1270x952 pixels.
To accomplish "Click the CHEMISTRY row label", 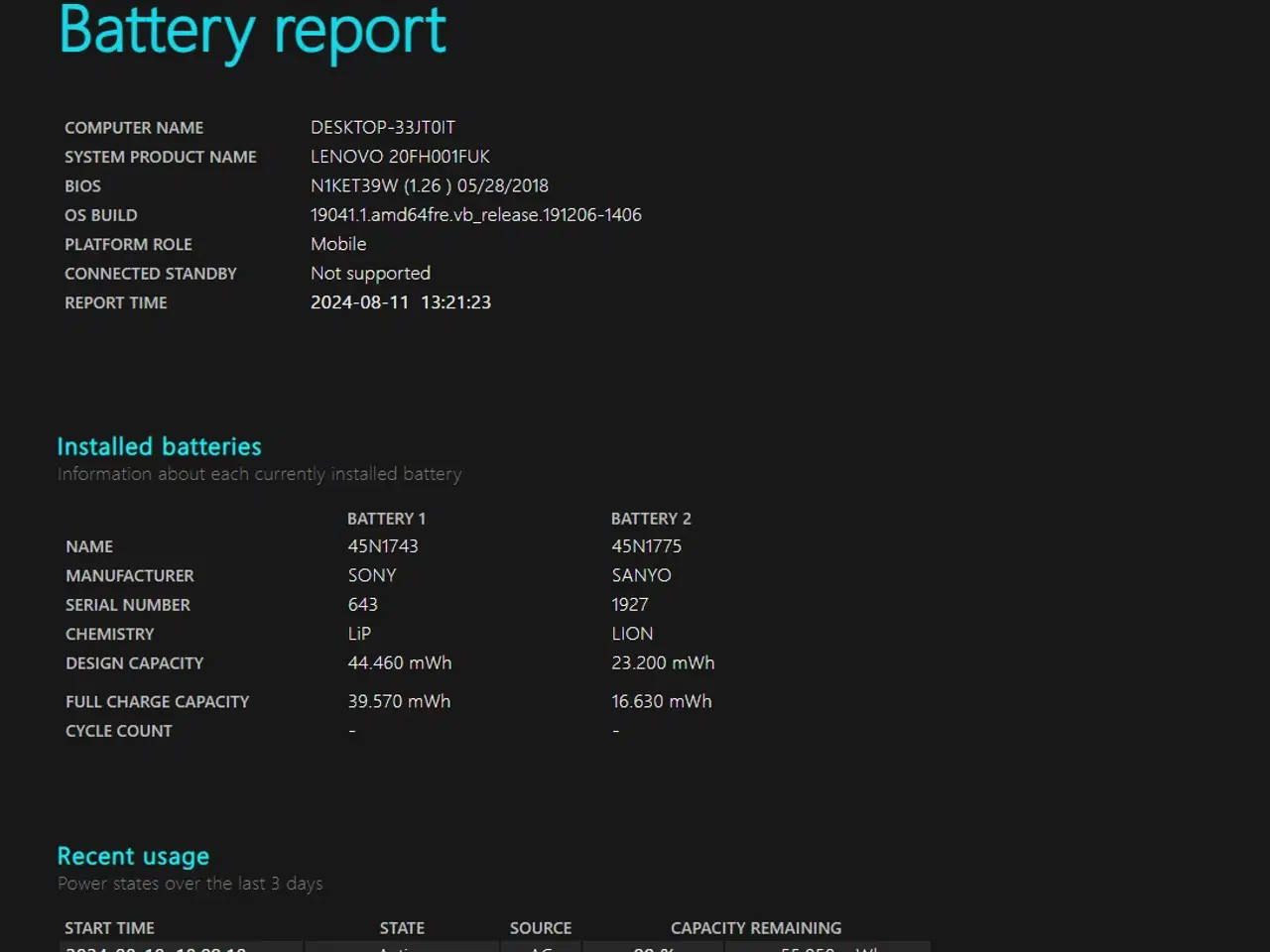I will coord(110,635).
